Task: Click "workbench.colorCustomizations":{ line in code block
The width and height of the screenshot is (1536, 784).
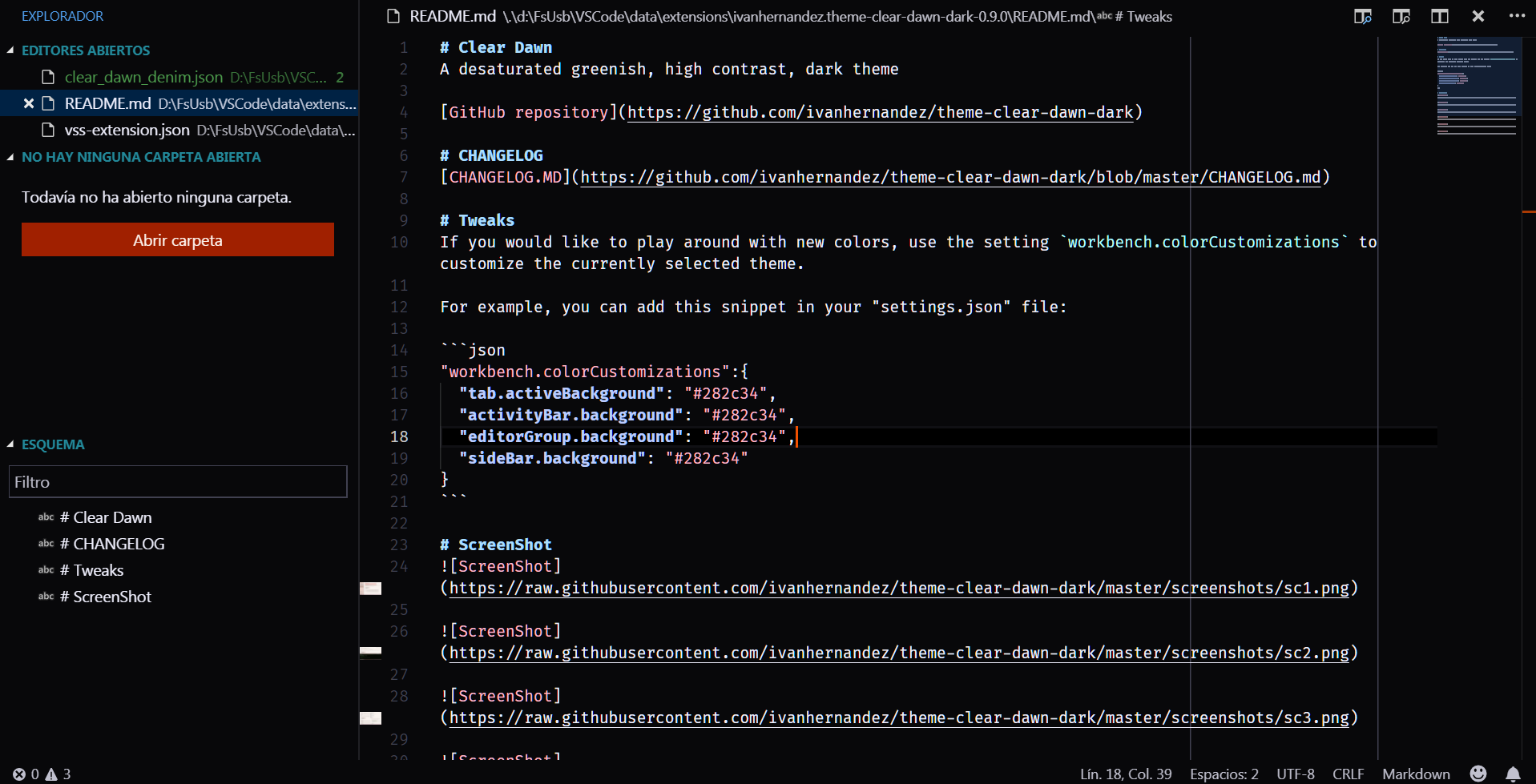Action: tap(594, 372)
